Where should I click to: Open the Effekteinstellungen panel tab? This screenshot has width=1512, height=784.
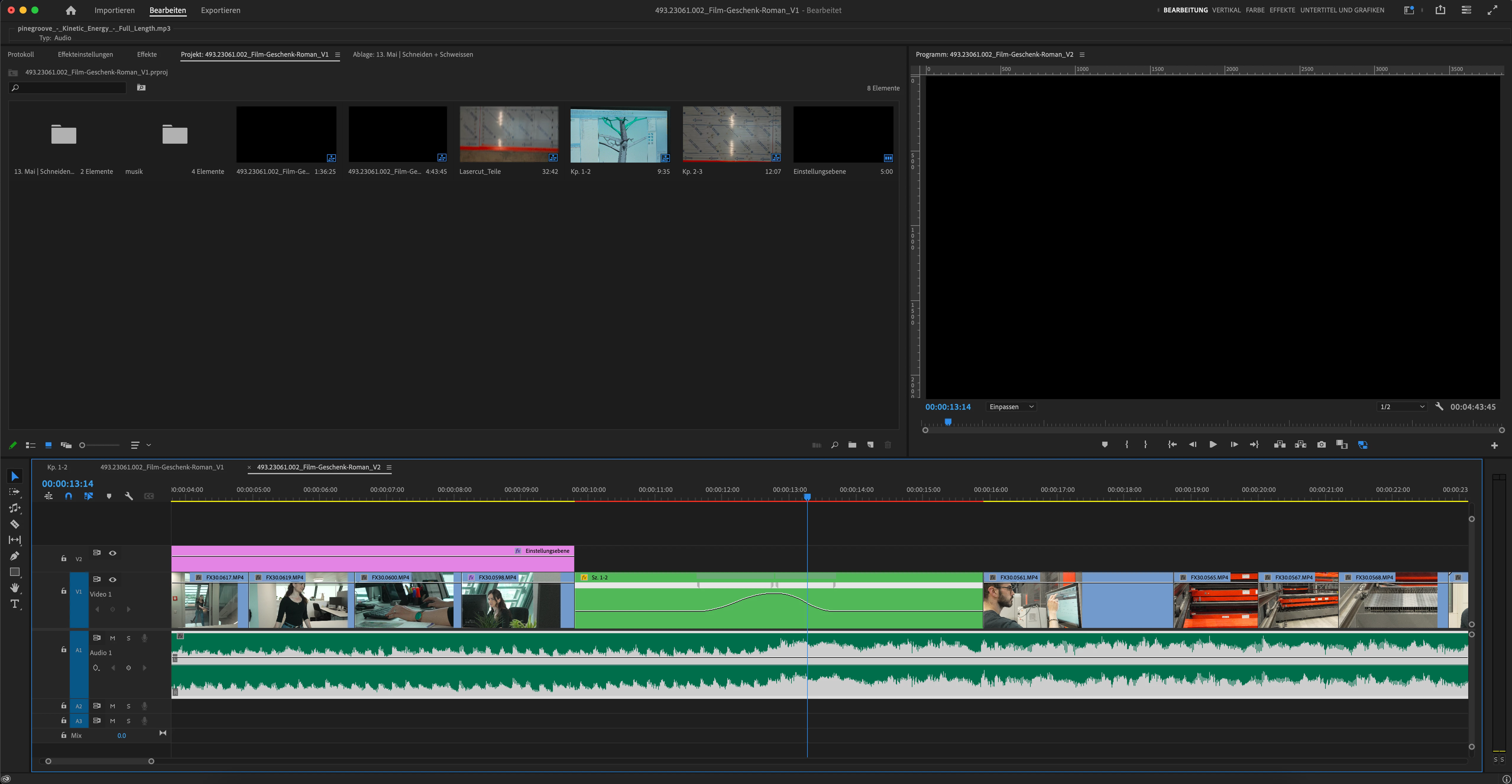(85, 54)
